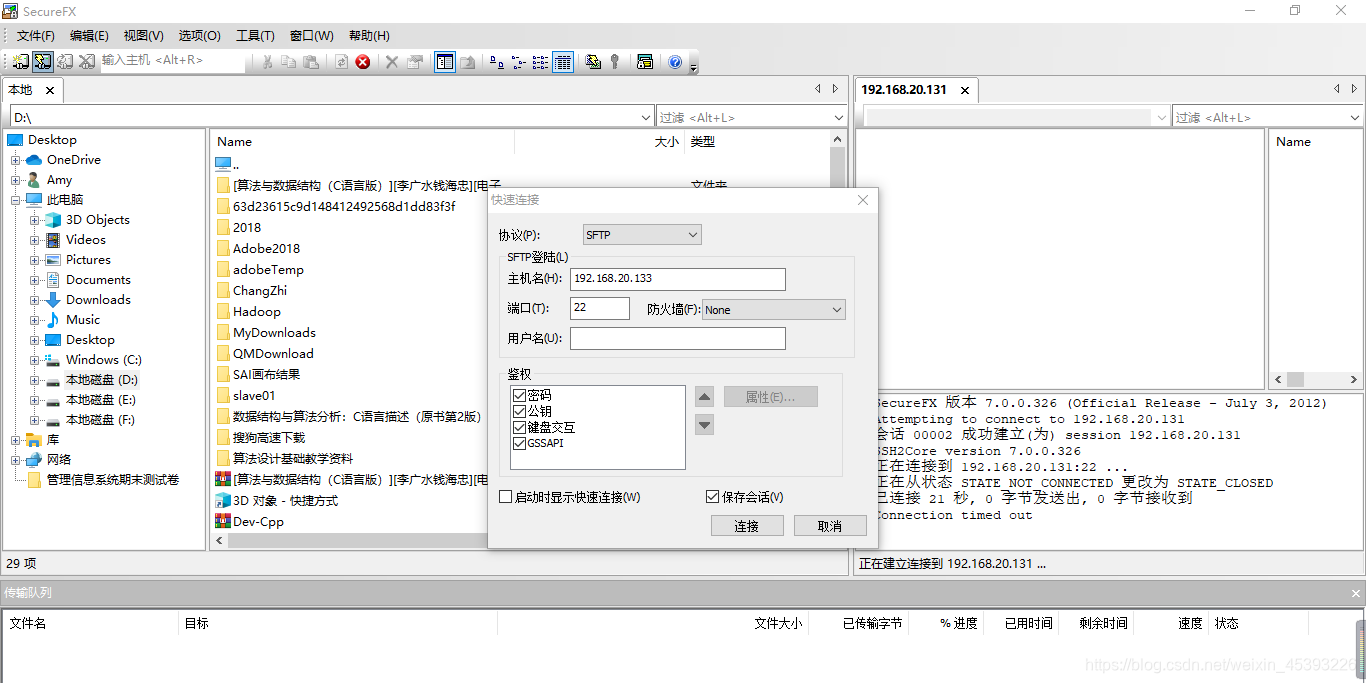Select 本地磁盘 (E:) in tree
This screenshot has height=683, width=1366.
point(100,400)
